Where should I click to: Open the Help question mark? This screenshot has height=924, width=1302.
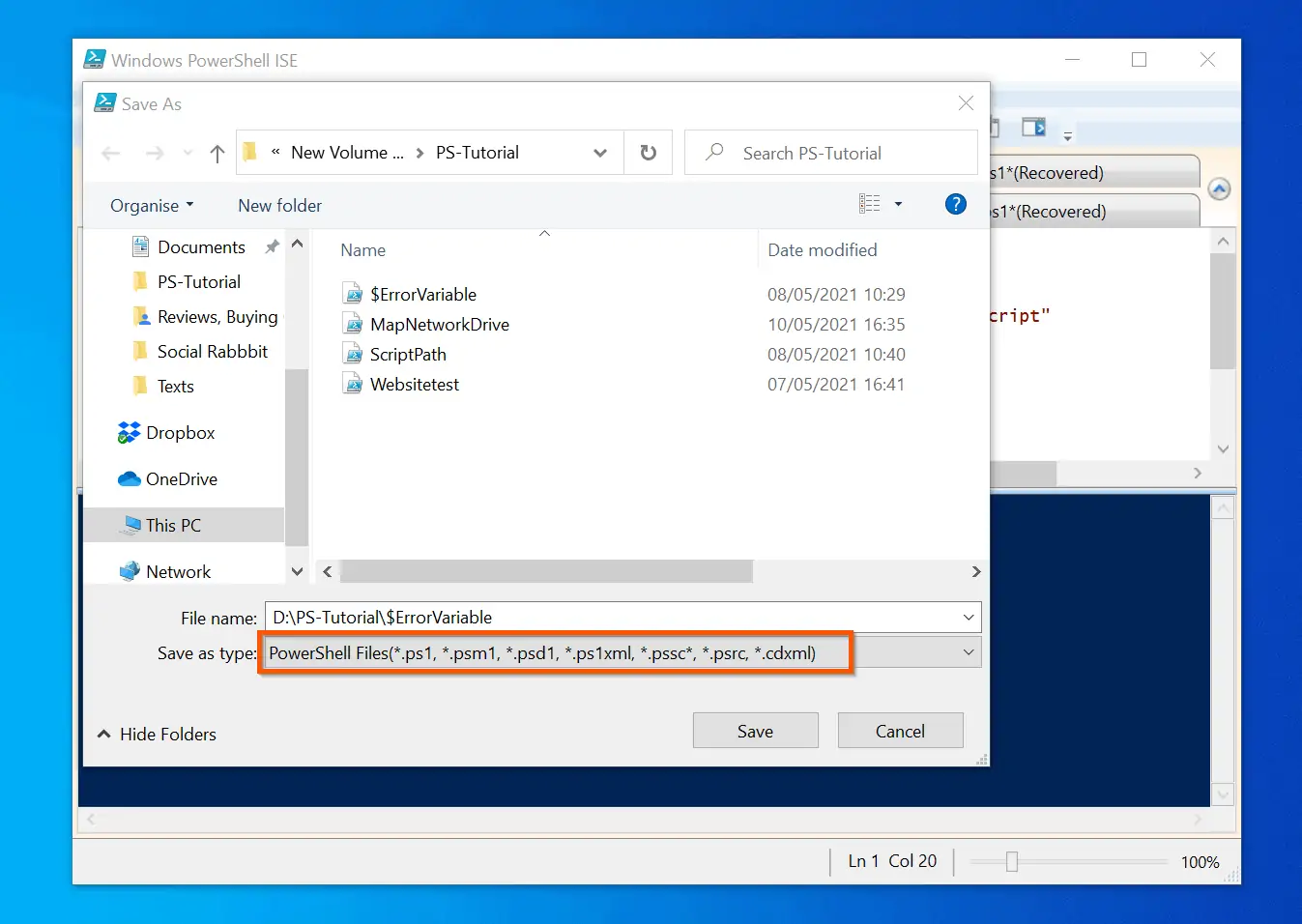coord(955,204)
